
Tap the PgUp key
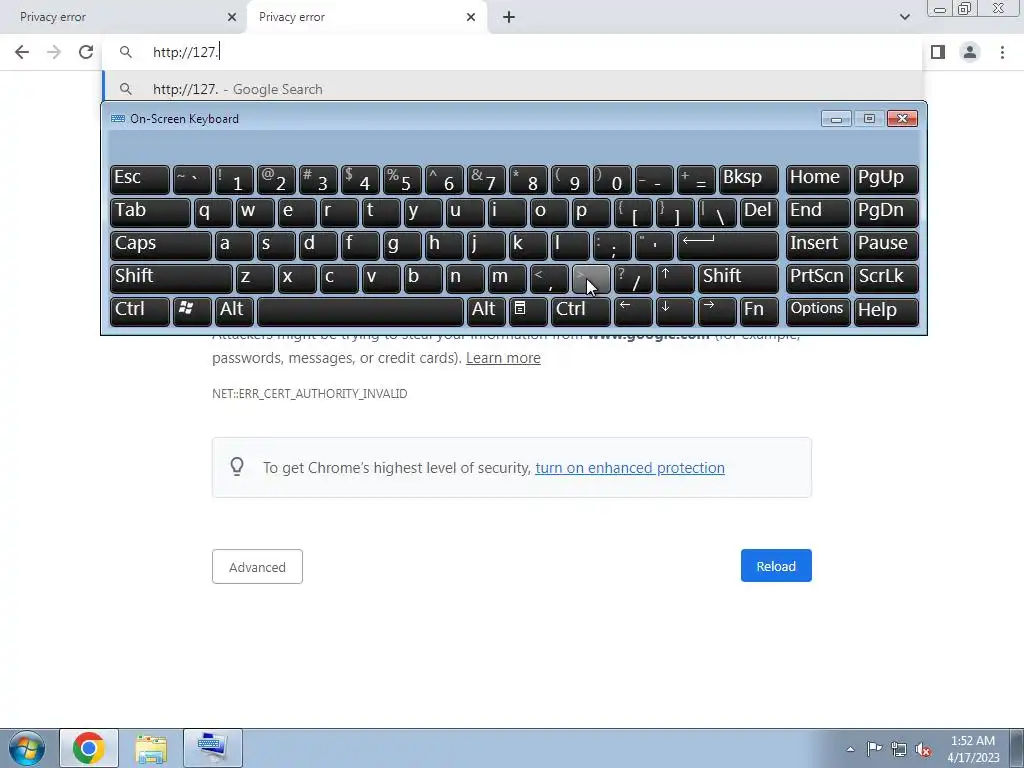(886, 178)
